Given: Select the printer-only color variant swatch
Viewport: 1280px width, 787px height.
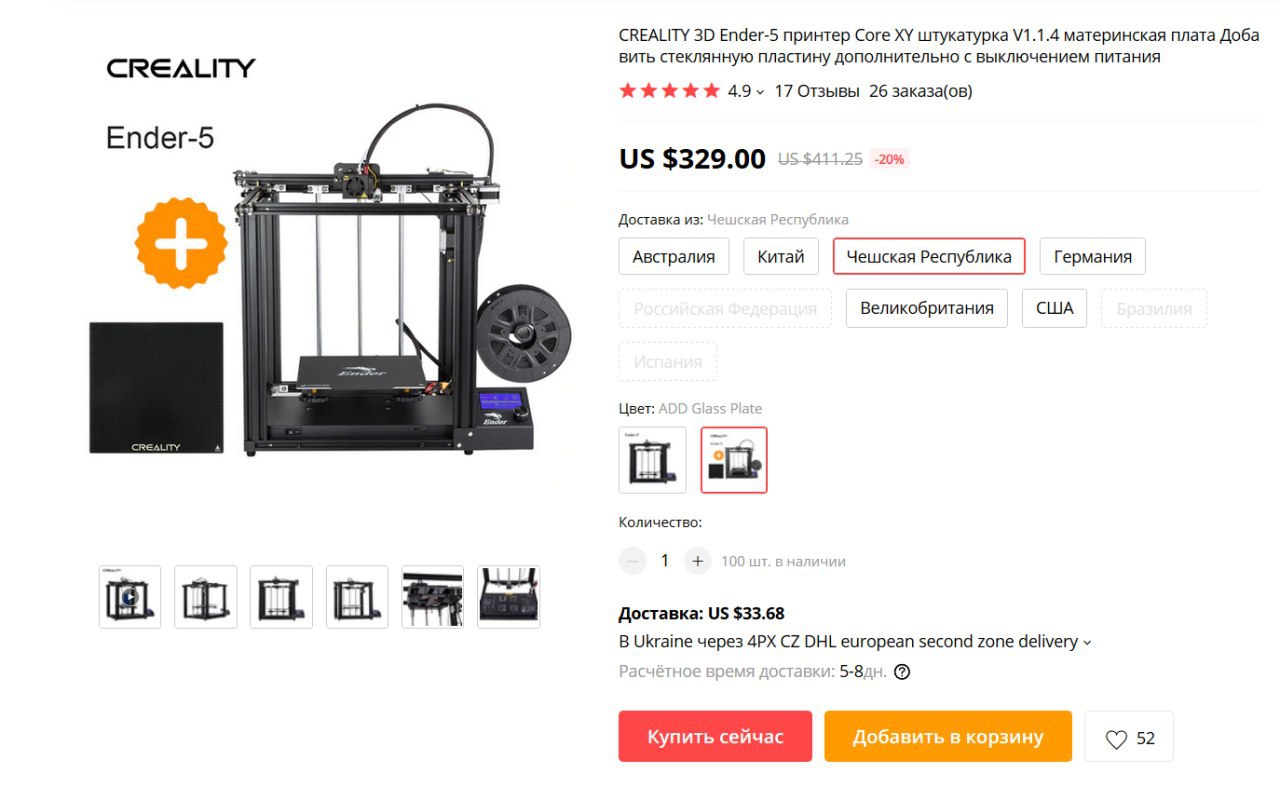Looking at the screenshot, I should pos(653,460).
